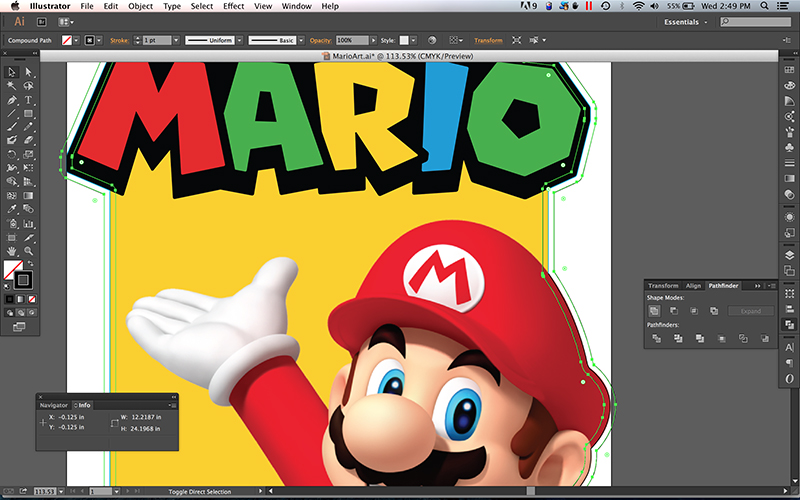Select the Pencil tool
The width and height of the screenshot is (800, 500).
coord(28,127)
